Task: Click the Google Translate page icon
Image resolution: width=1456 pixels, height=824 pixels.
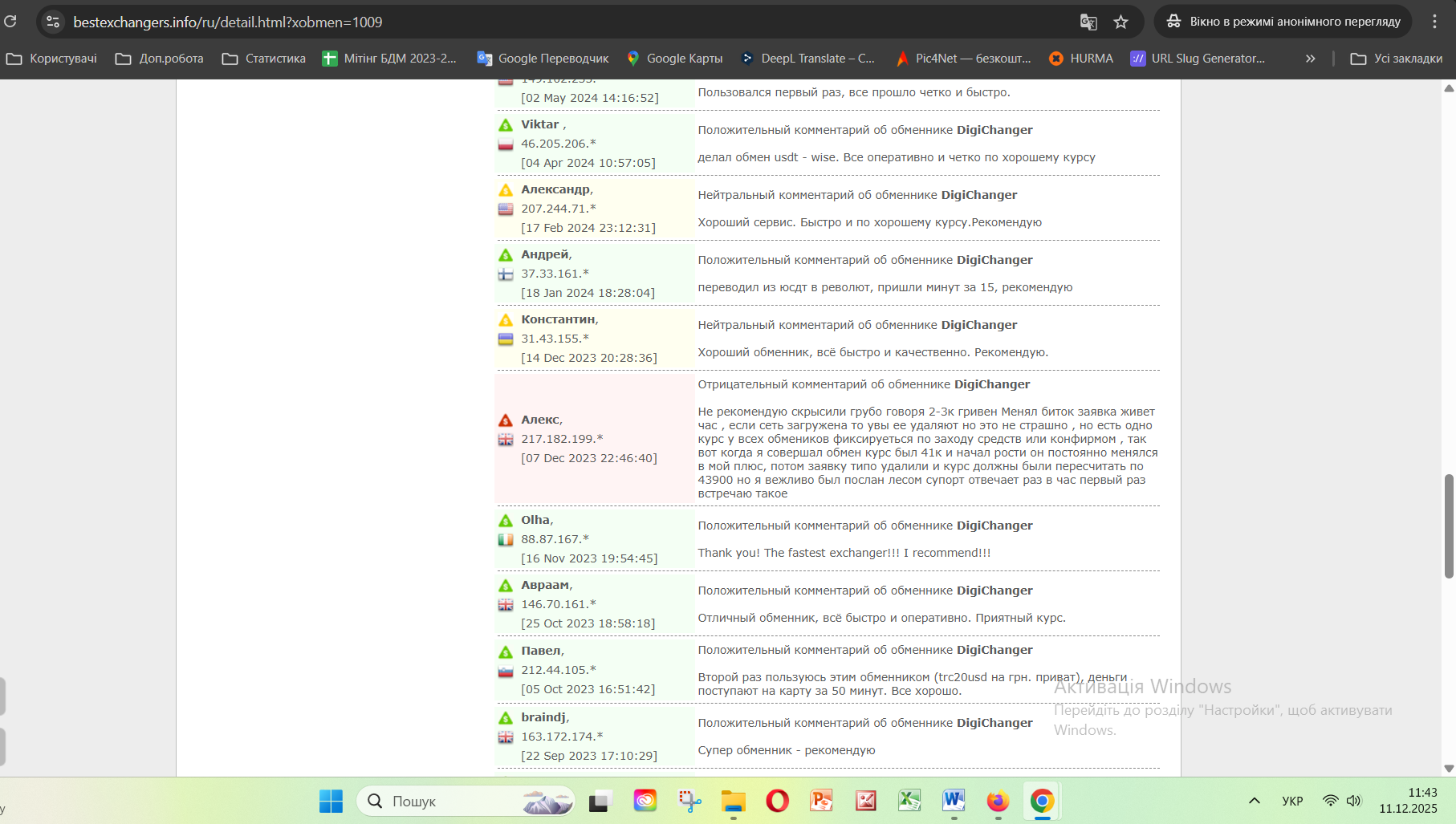Action: [1088, 22]
